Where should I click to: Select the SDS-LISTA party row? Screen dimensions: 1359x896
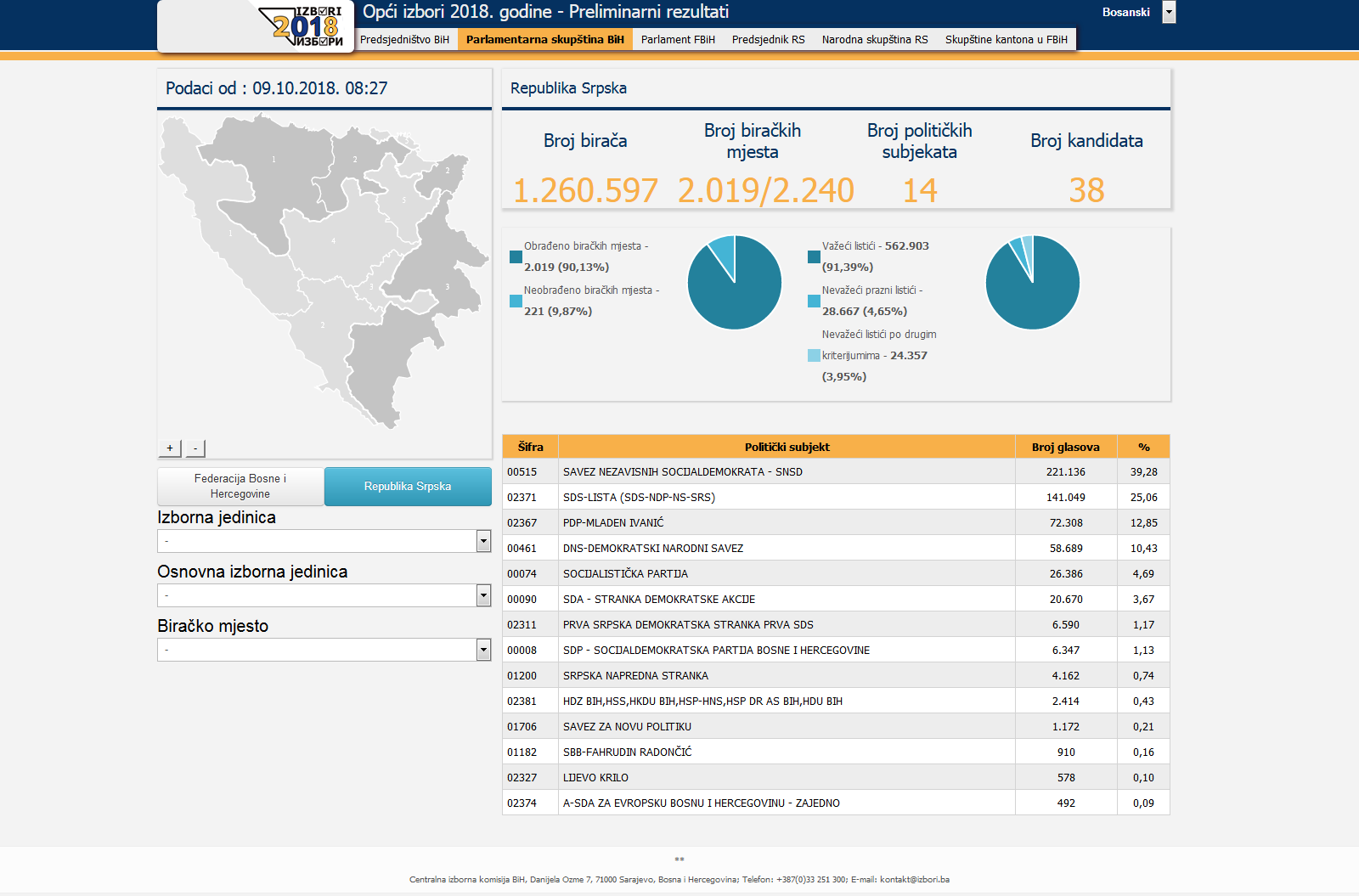point(836,497)
